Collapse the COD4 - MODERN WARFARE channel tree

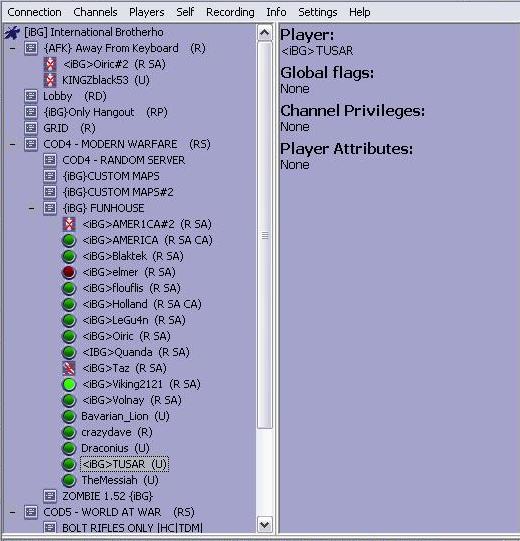(12, 144)
